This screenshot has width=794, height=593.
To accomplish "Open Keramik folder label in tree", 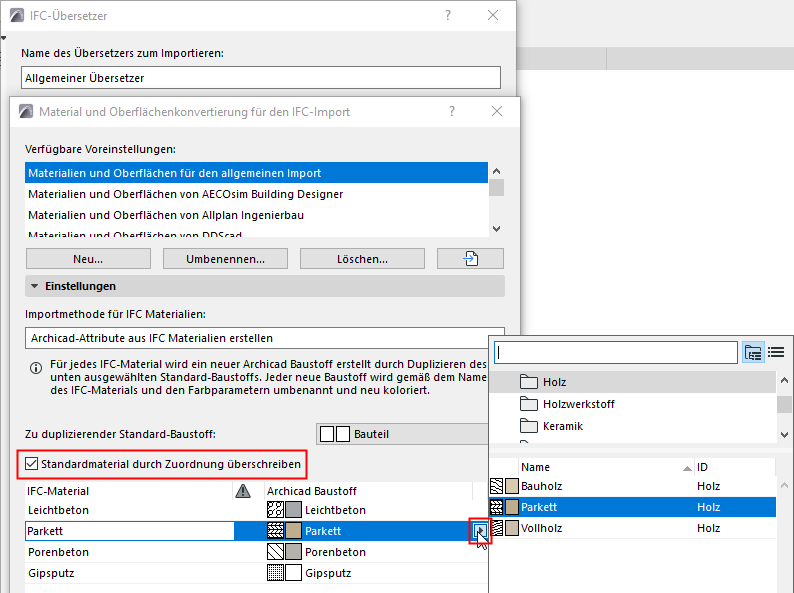I will coord(563,426).
